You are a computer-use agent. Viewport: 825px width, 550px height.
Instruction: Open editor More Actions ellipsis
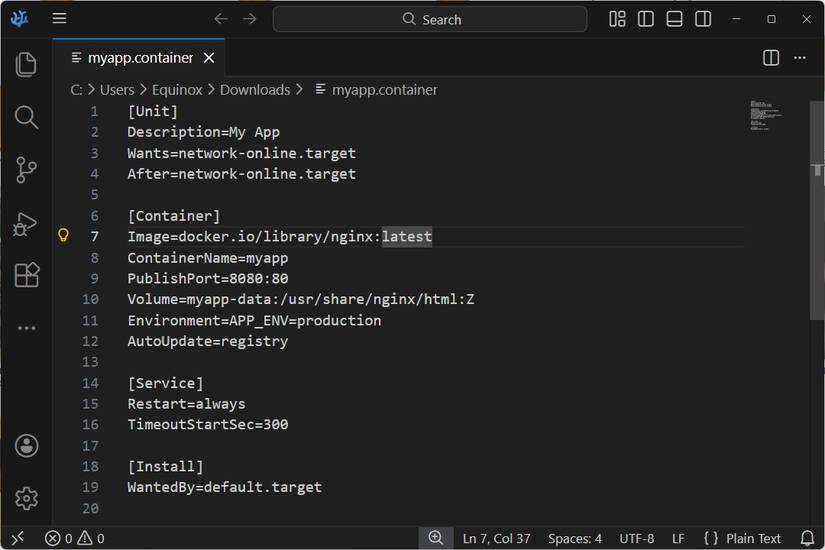800,57
